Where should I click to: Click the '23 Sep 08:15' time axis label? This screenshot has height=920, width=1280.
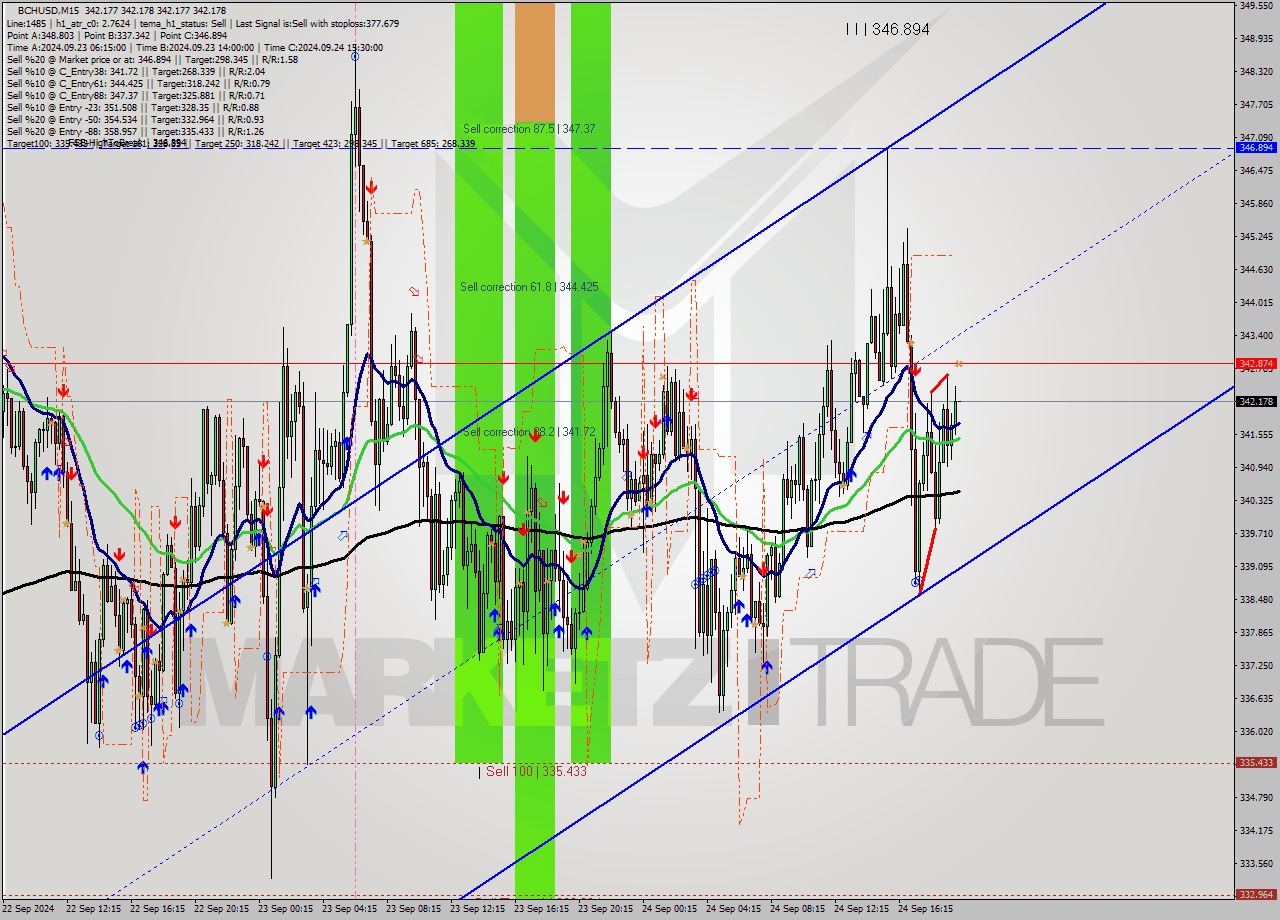point(413,909)
